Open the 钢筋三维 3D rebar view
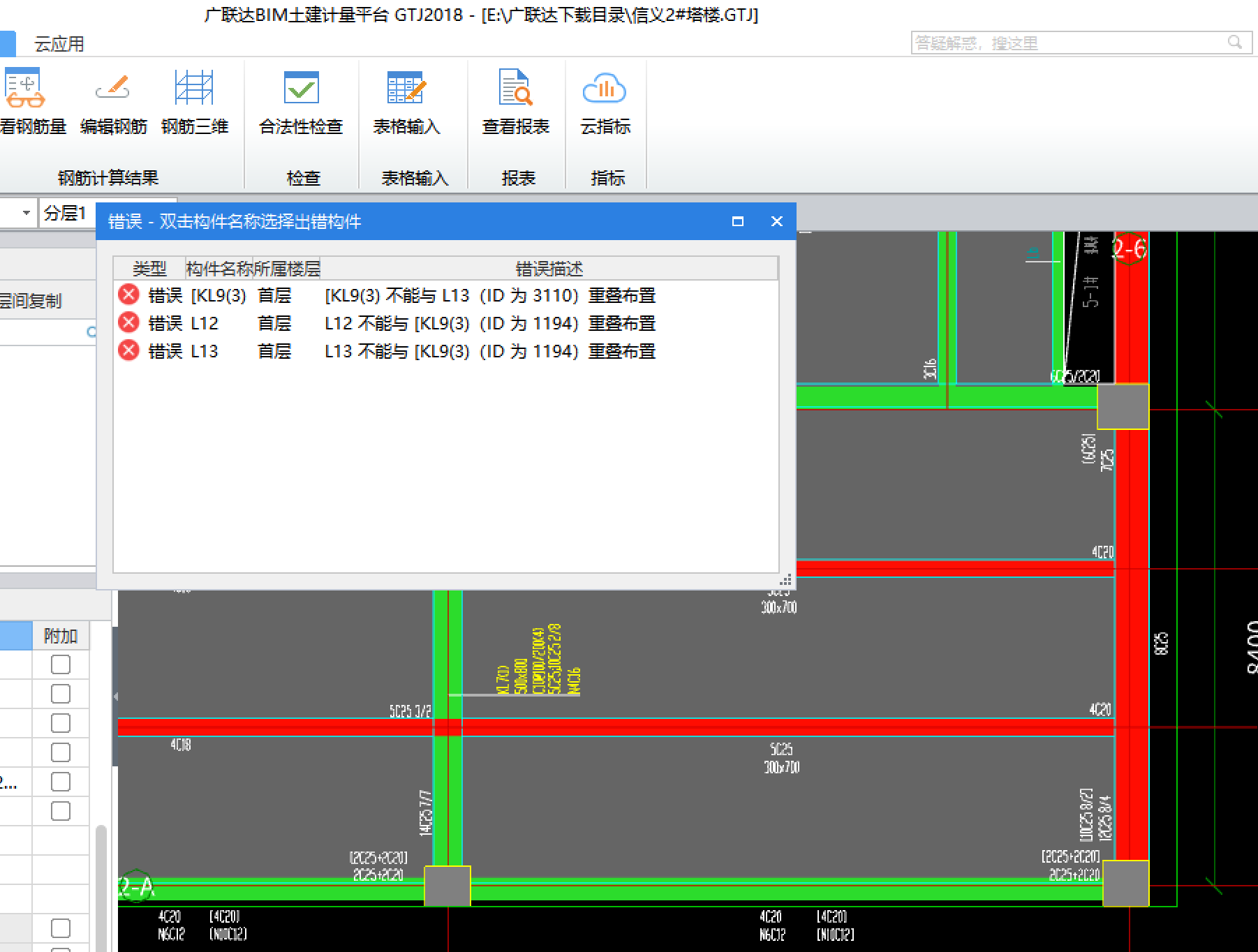Image resolution: width=1258 pixels, height=952 pixels. [195, 102]
